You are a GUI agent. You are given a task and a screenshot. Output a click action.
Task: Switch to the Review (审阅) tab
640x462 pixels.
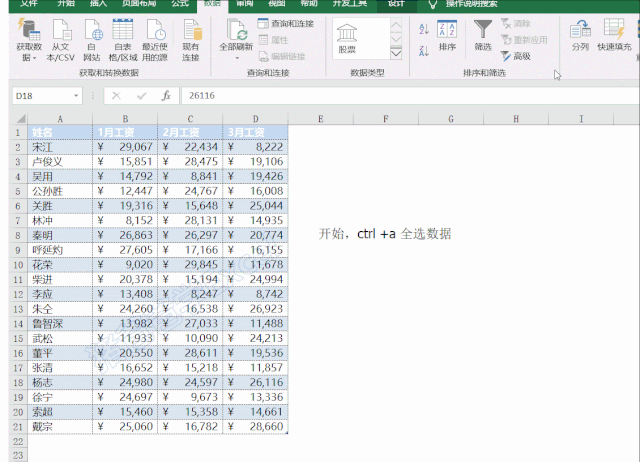(x=244, y=4)
